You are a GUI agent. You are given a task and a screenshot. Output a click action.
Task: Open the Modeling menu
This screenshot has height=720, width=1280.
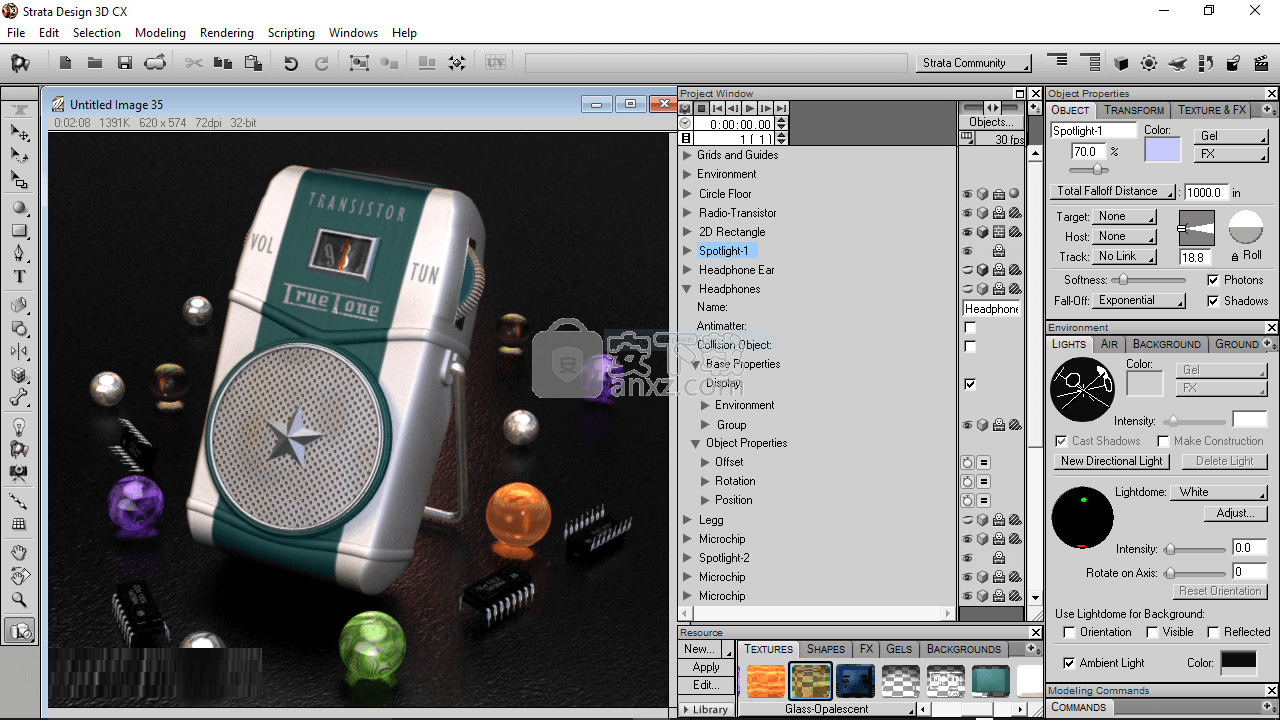tap(160, 32)
